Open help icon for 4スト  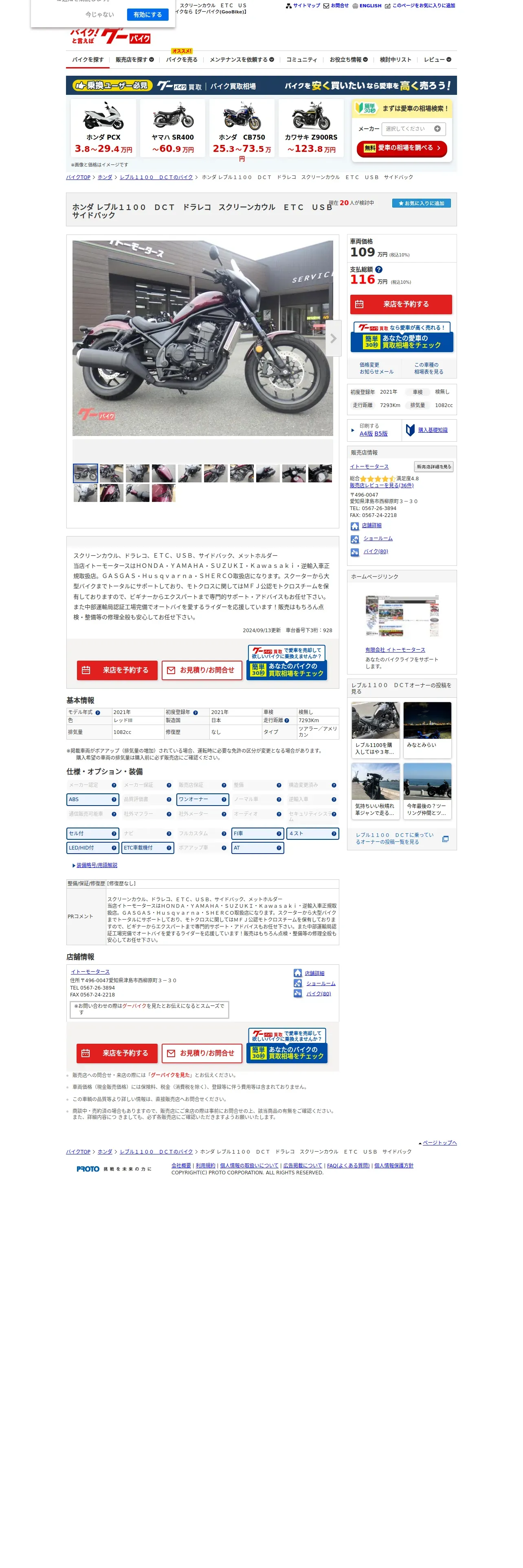334,833
